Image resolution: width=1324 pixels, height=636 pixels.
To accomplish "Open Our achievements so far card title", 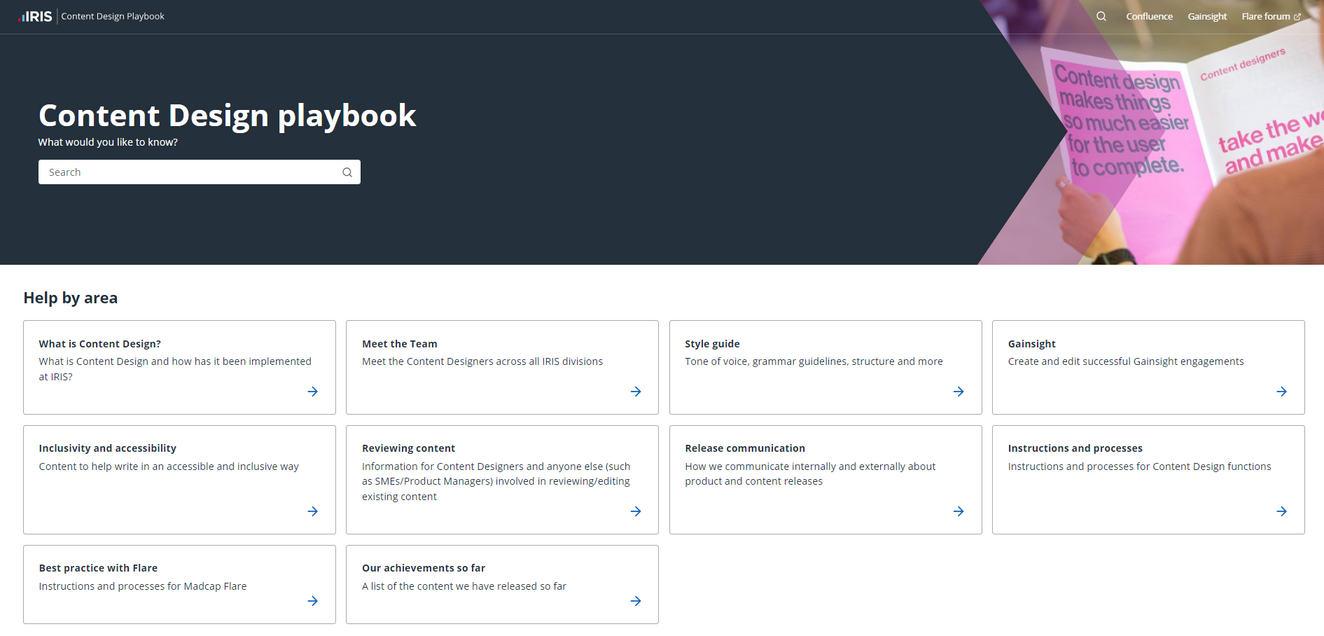I will click(423, 568).
